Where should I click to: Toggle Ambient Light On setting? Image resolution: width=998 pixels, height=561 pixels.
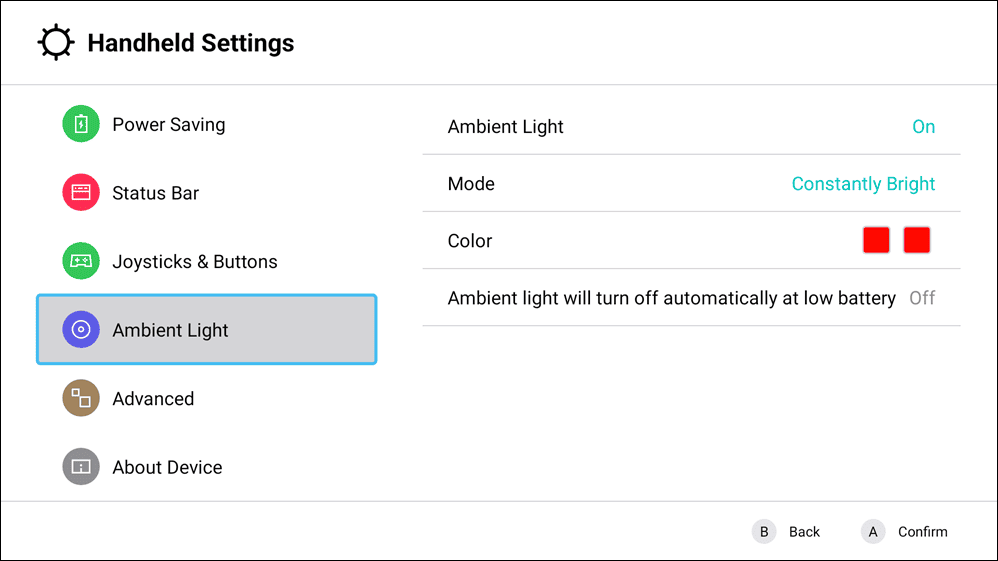923,127
